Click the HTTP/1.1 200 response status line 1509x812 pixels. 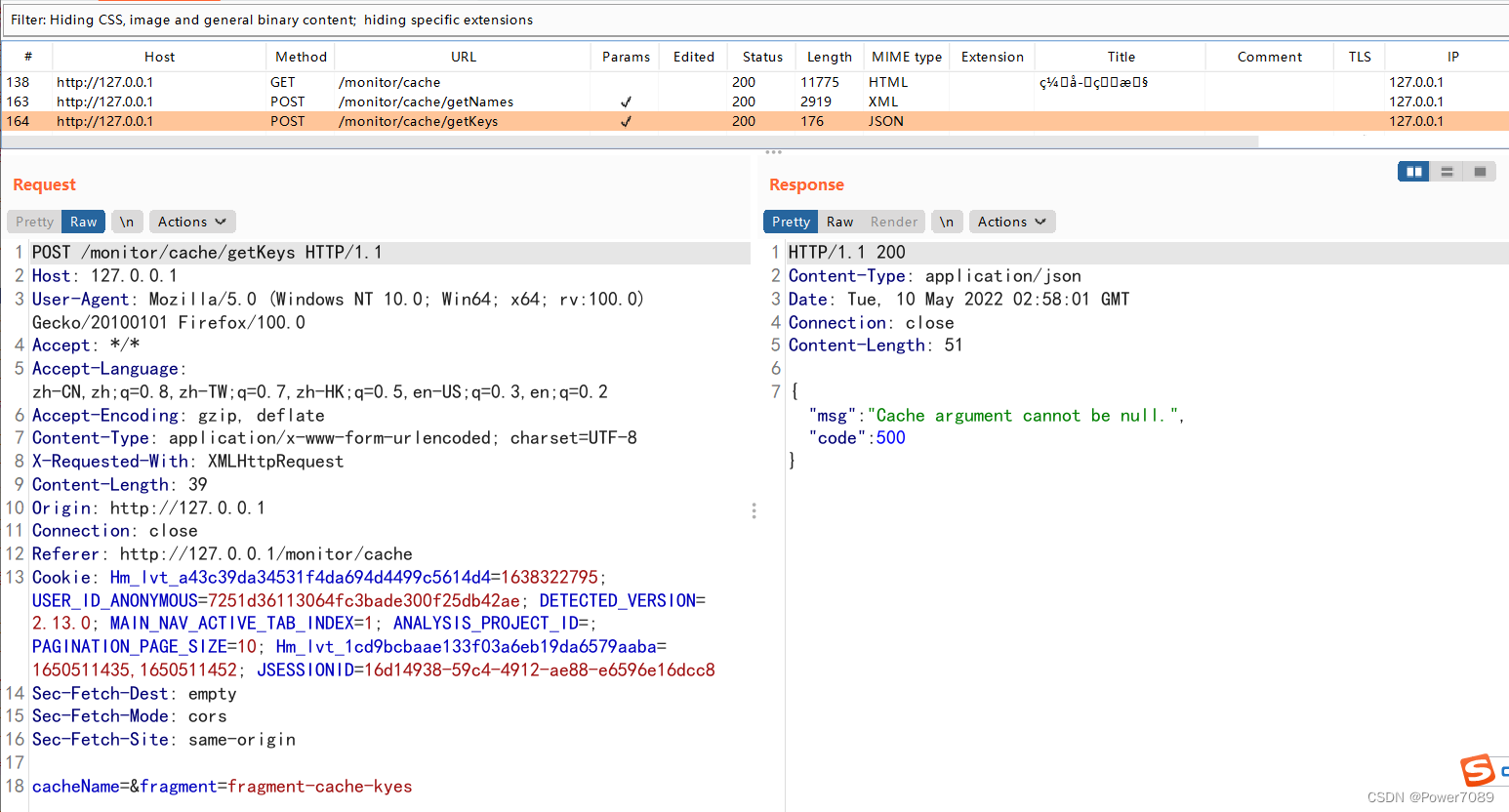click(847, 253)
